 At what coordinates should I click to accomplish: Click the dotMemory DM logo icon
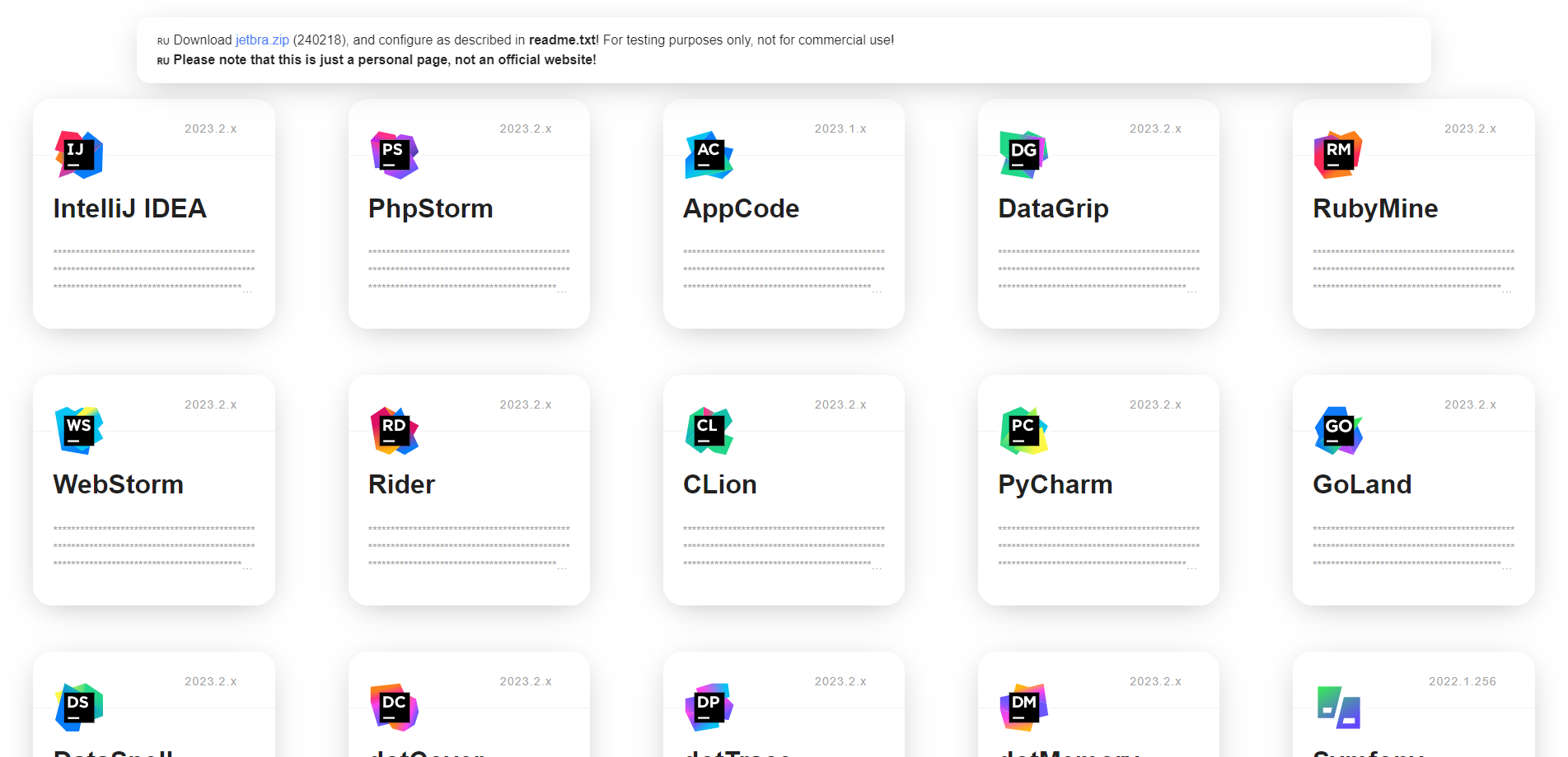[1023, 707]
